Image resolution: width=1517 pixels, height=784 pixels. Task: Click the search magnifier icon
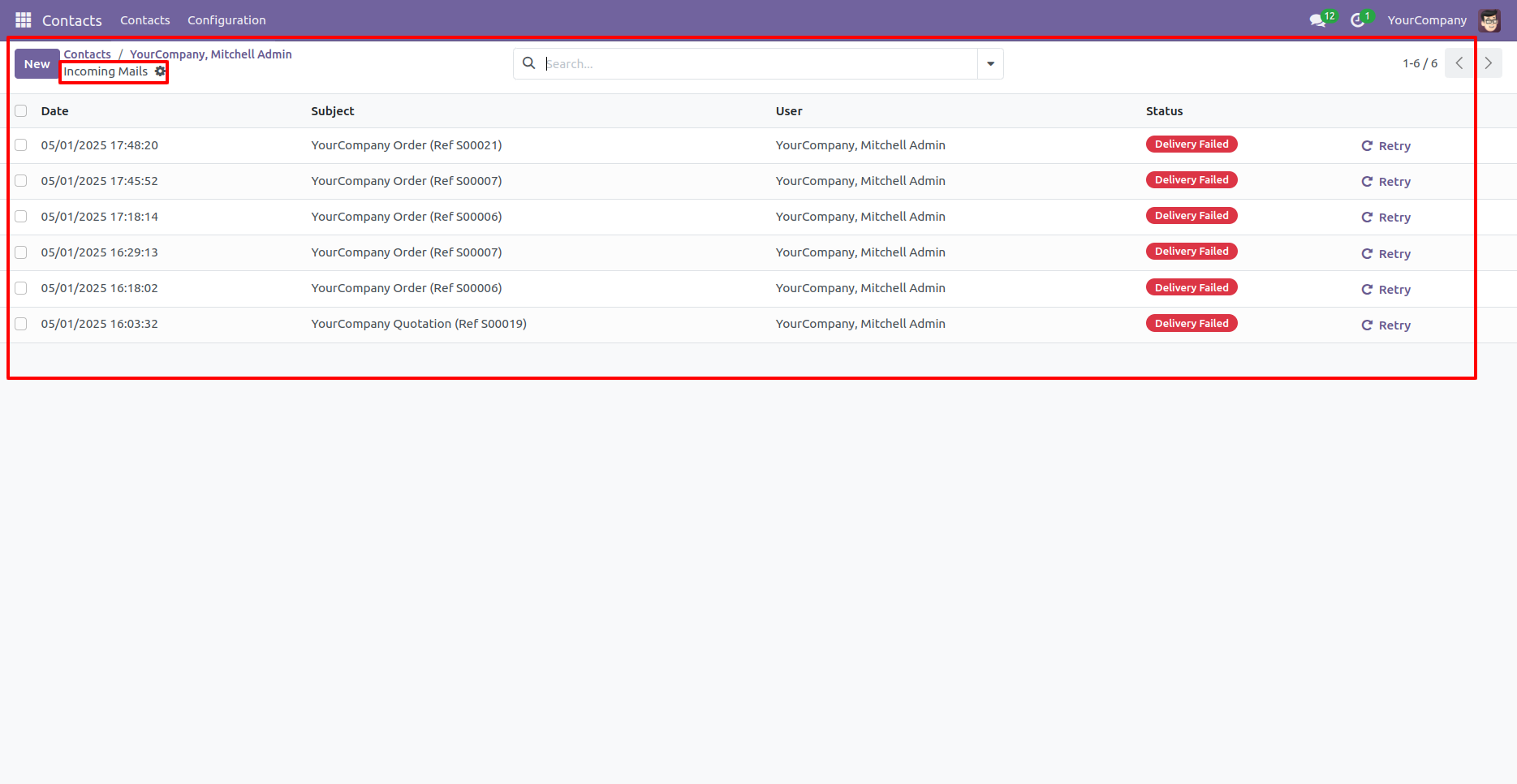point(528,62)
